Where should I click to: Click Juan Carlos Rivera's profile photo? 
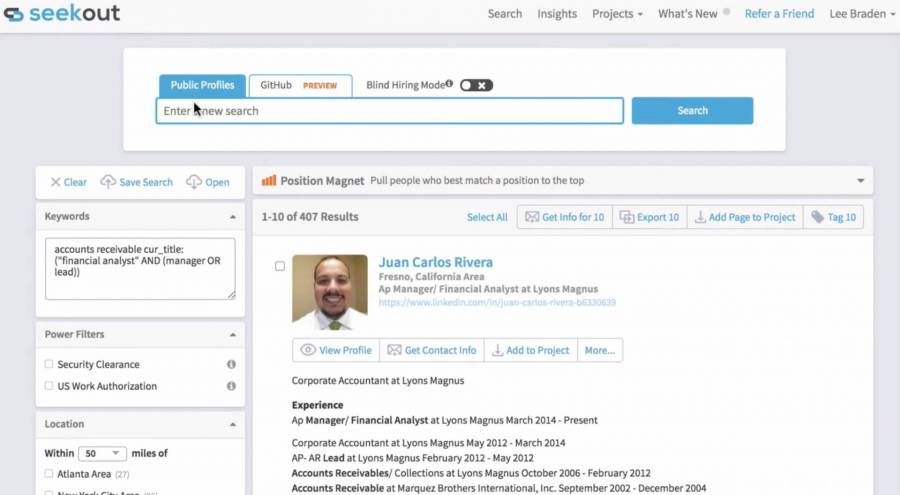pos(329,289)
